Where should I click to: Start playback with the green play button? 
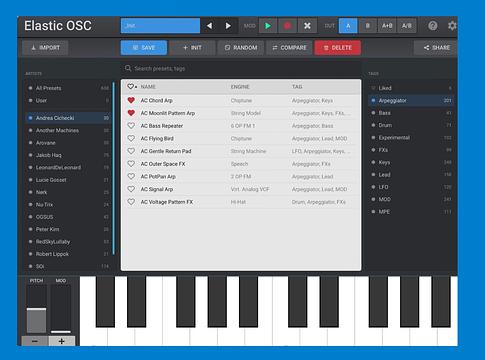pyautogui.click(x=268, y=26)
